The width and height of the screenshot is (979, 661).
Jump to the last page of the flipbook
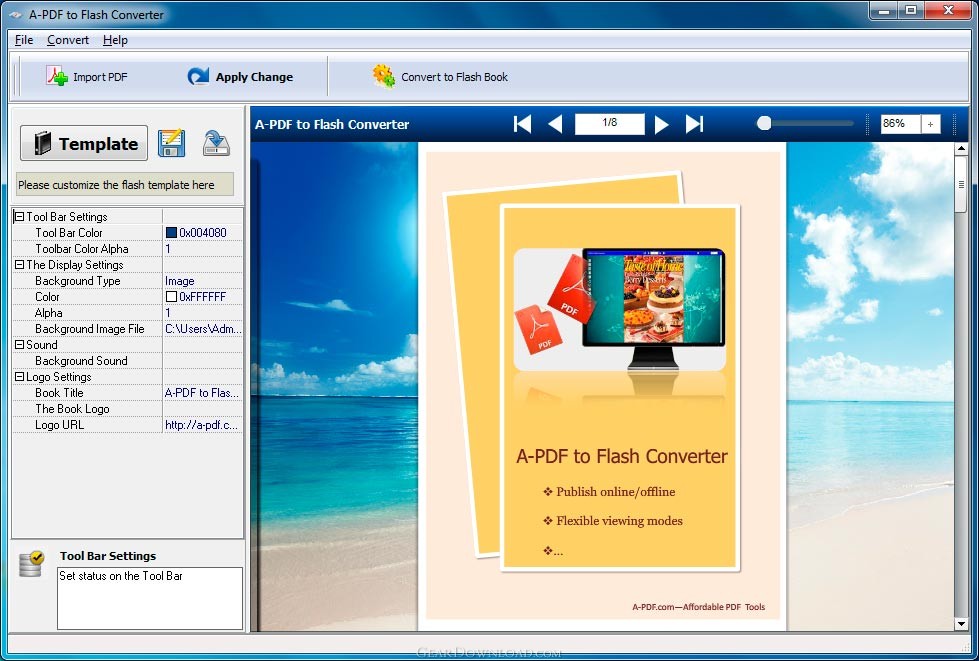(694, 124)
